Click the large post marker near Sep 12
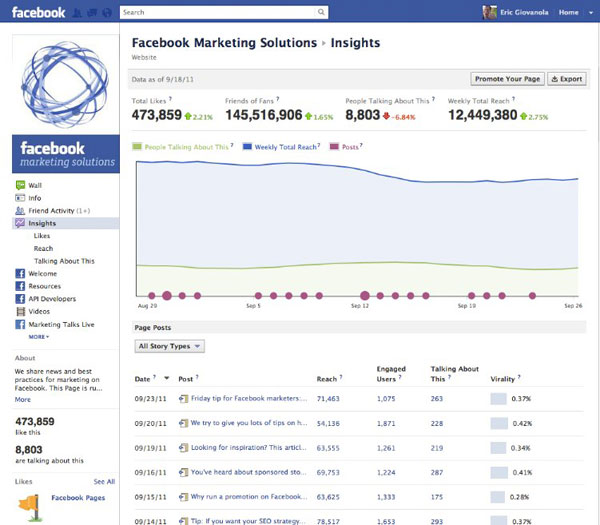 (x=365, y=295)
